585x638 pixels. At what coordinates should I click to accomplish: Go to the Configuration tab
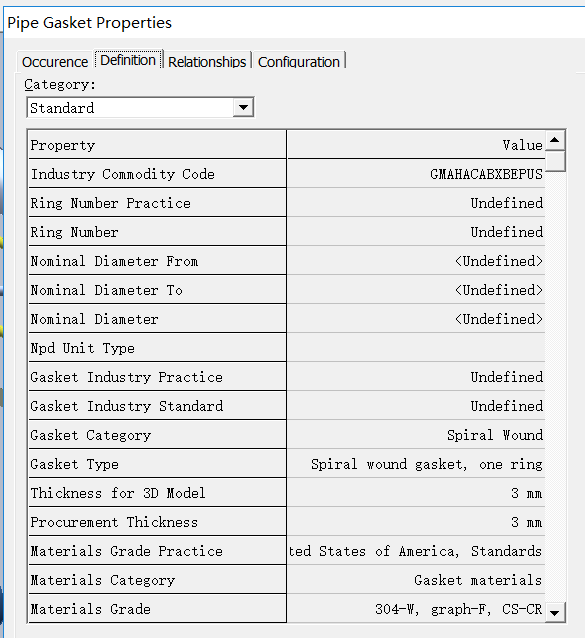click(299, 62)
